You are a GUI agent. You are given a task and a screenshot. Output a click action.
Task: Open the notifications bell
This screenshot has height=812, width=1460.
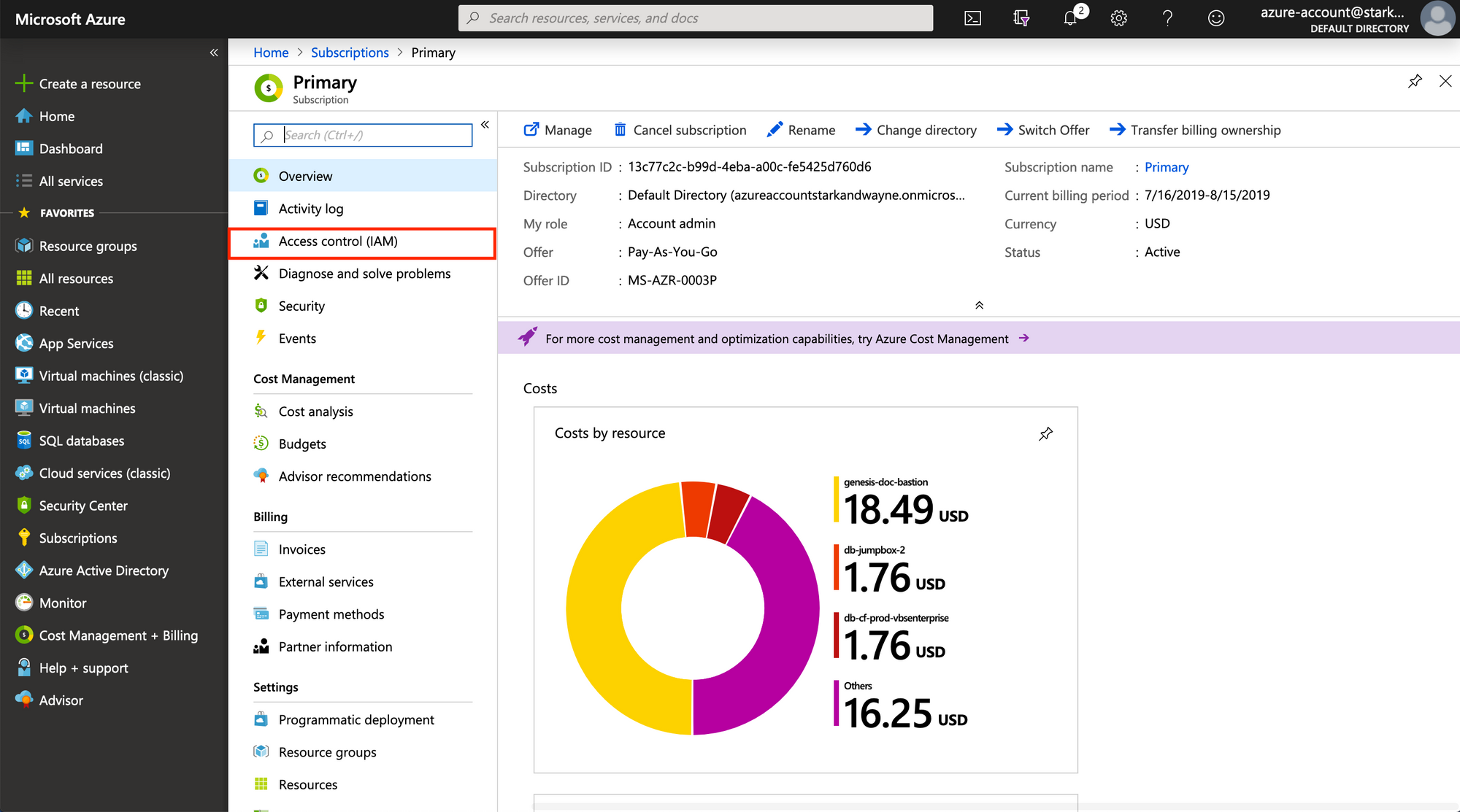coord(1071,18)
